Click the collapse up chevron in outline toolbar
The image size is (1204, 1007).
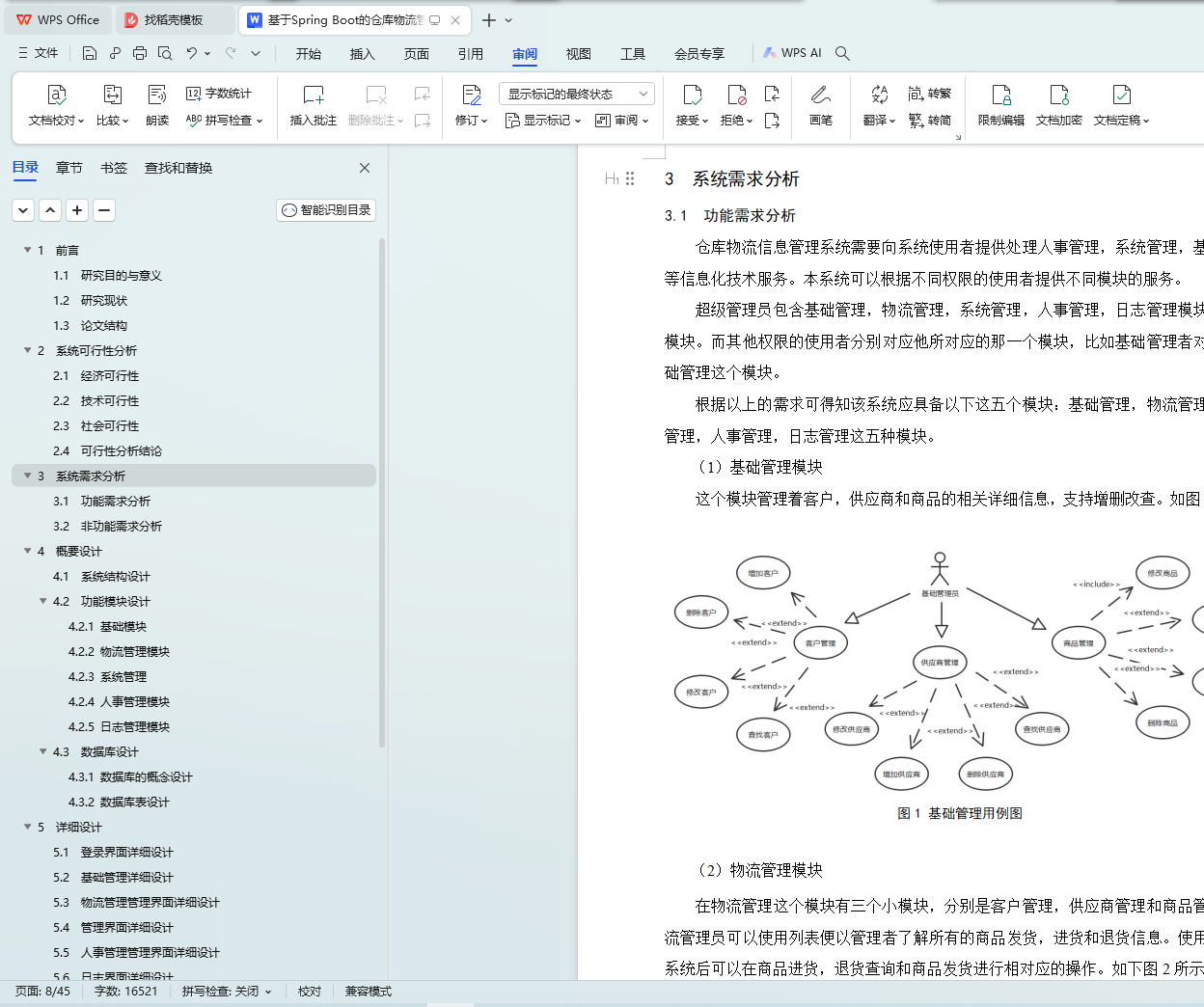tap(50, 210)
